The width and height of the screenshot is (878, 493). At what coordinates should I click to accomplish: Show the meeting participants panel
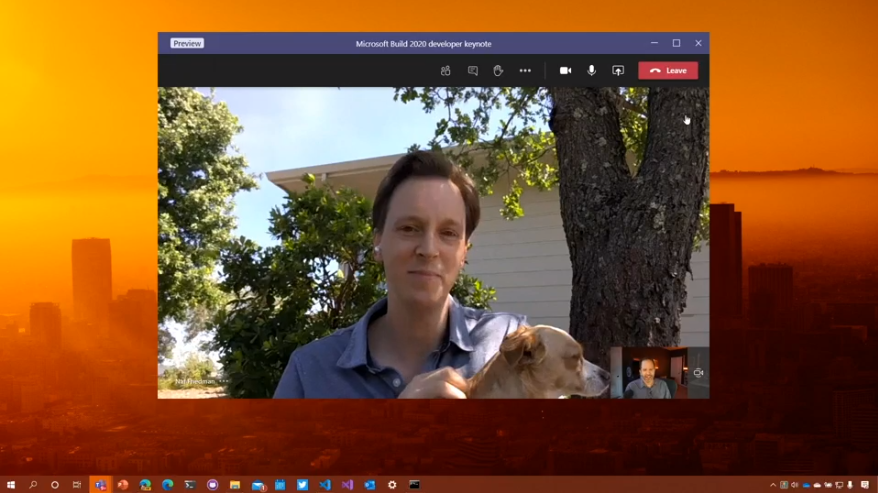pyautogui.click(x=445, y=71)
